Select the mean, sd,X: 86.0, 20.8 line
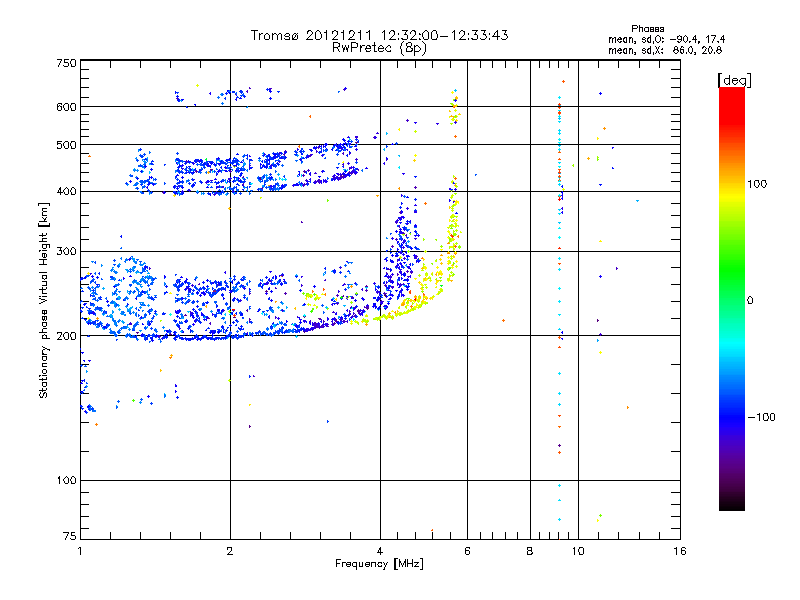 coord(665,50)
